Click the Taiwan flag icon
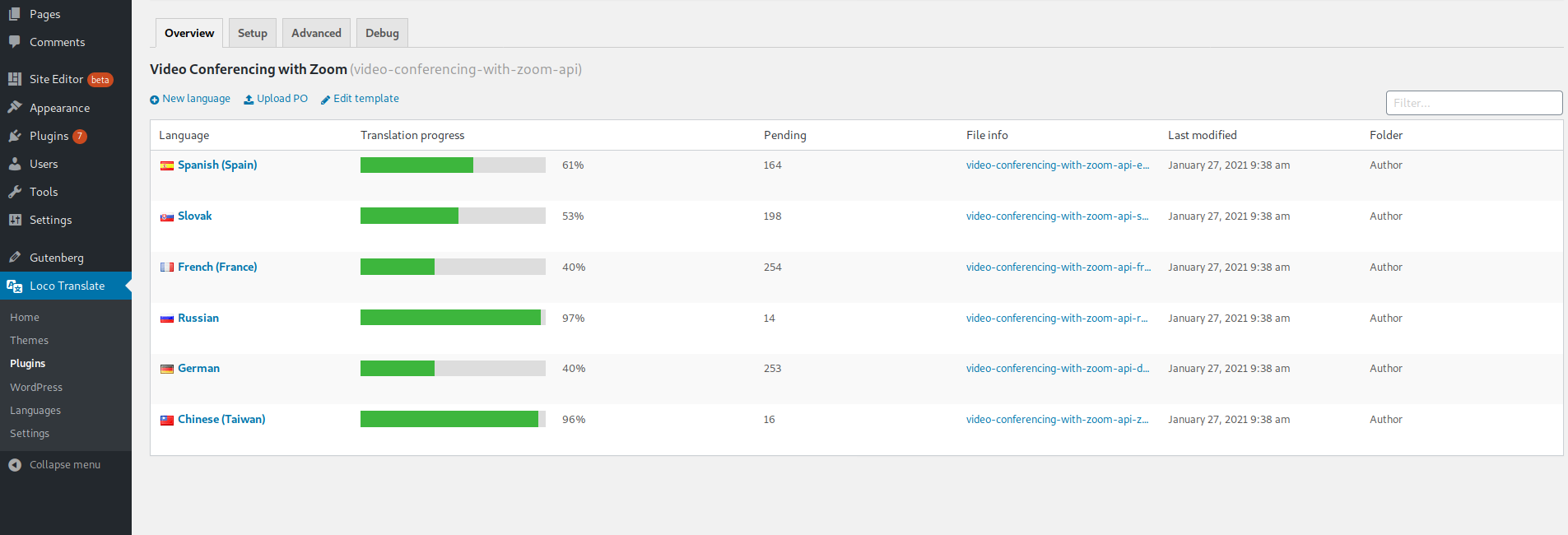The image size is (1568, 535). [167, 420]
